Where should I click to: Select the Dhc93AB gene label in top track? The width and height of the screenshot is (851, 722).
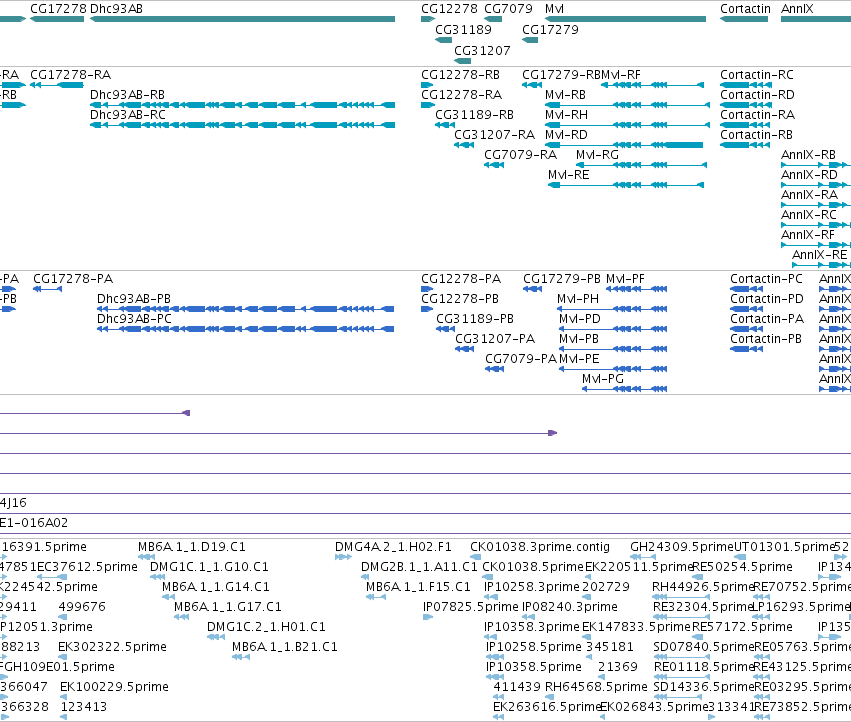point(116,9)
